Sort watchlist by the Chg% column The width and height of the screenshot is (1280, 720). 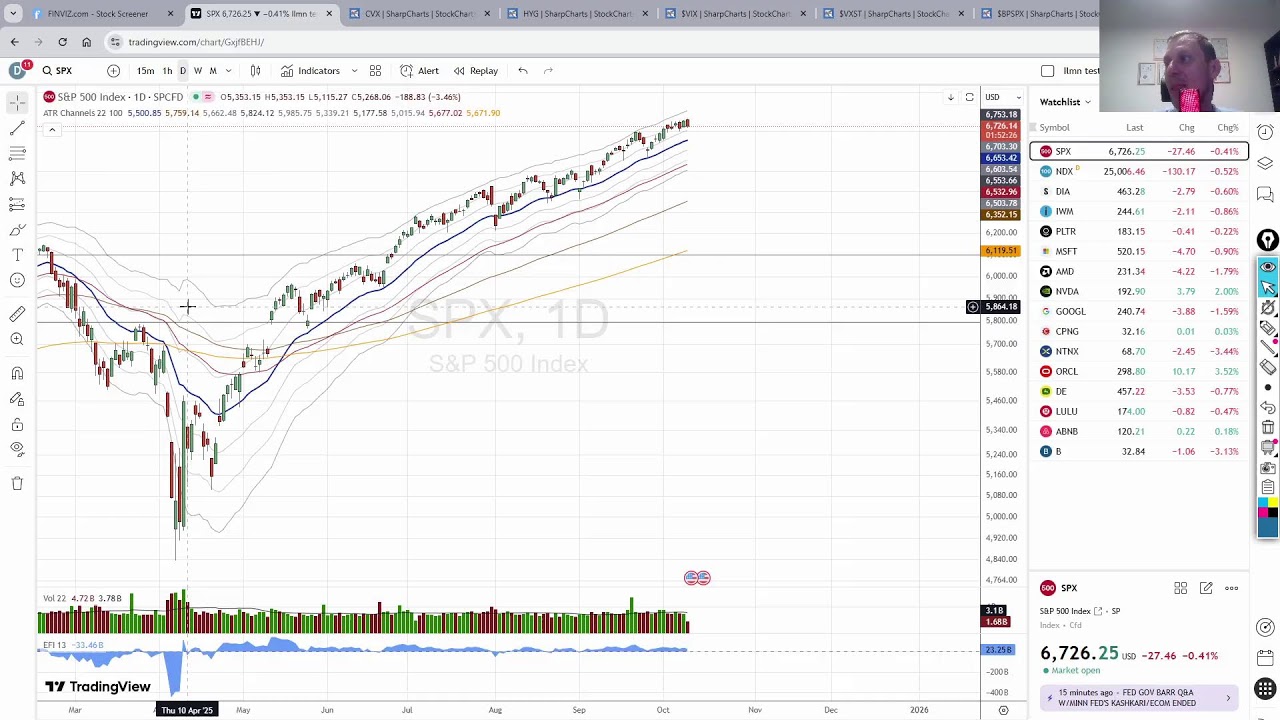(x=1227, y=128)
